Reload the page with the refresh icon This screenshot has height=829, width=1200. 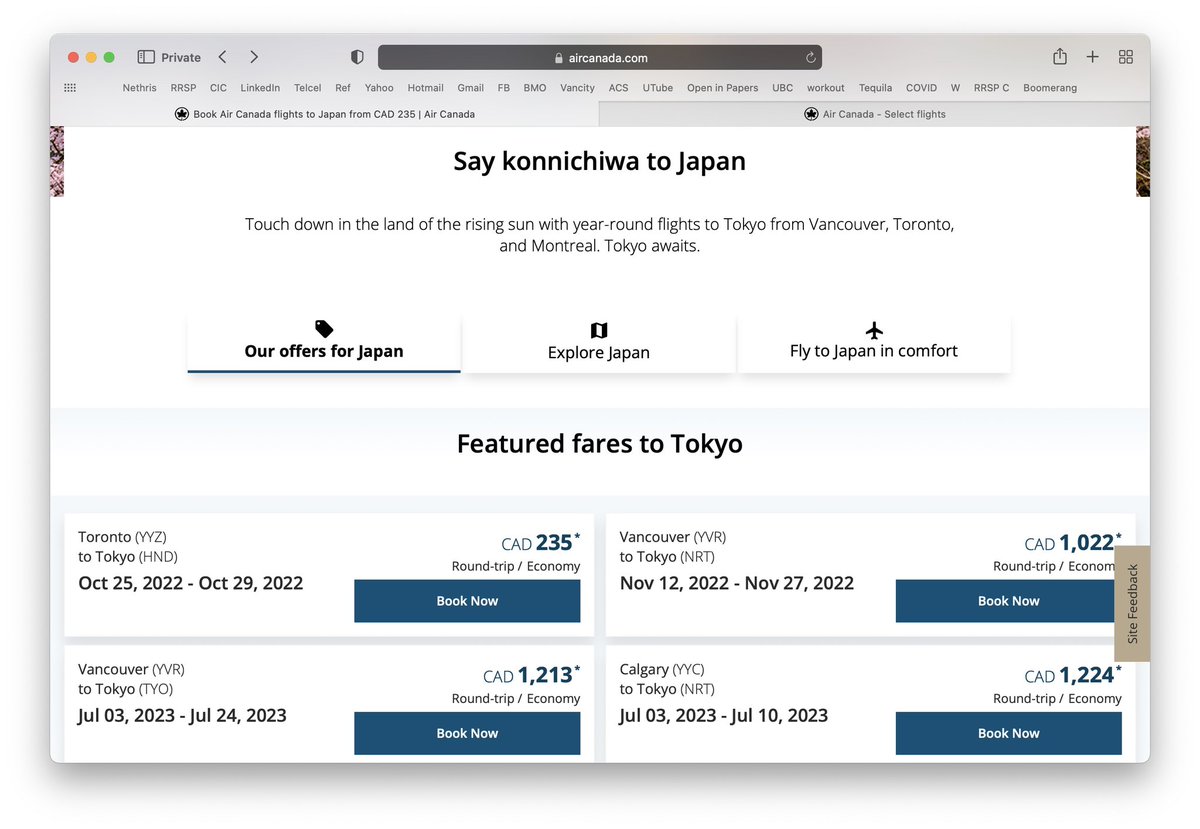[810, 58]
